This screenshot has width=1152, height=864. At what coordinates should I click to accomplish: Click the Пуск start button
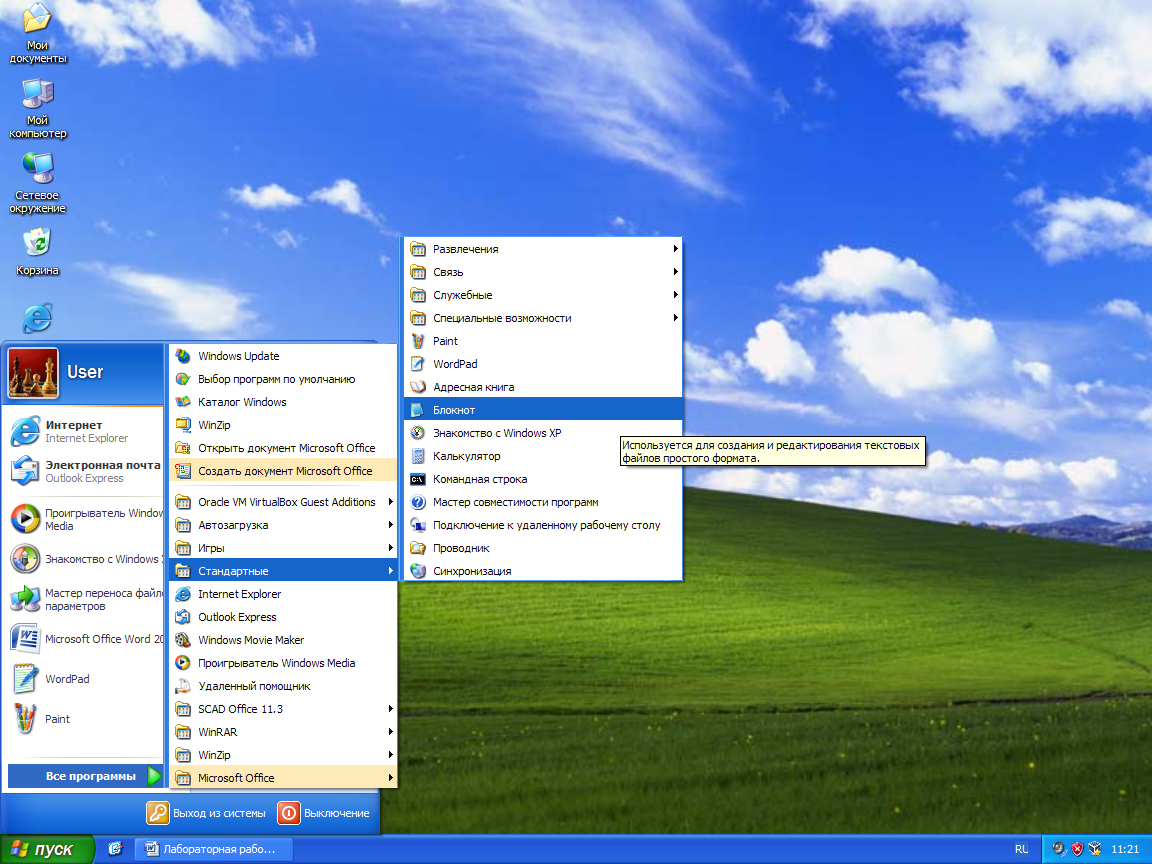pos(46,849)
